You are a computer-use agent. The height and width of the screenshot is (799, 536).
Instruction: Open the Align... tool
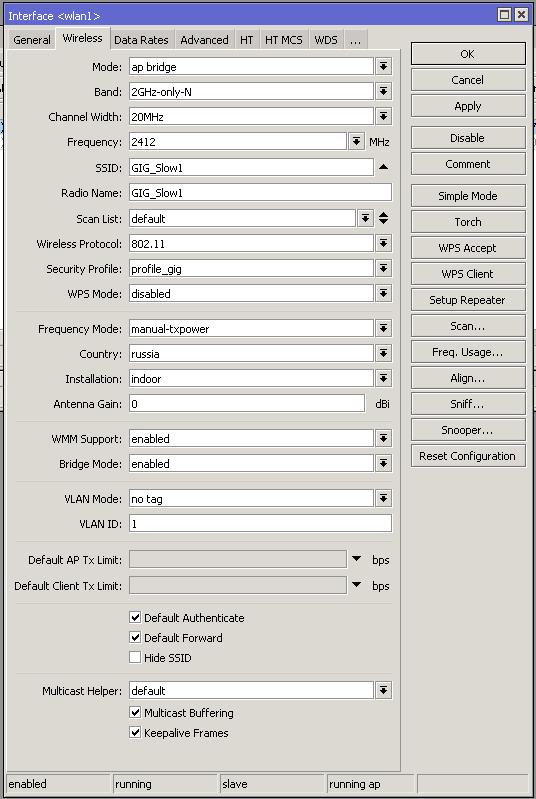468,378
